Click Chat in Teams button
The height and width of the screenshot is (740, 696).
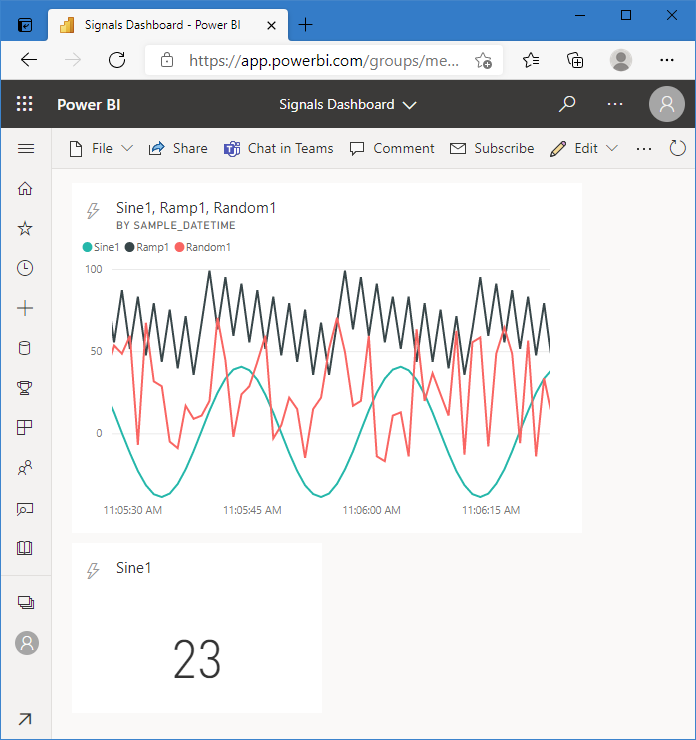tap(278, 149)
